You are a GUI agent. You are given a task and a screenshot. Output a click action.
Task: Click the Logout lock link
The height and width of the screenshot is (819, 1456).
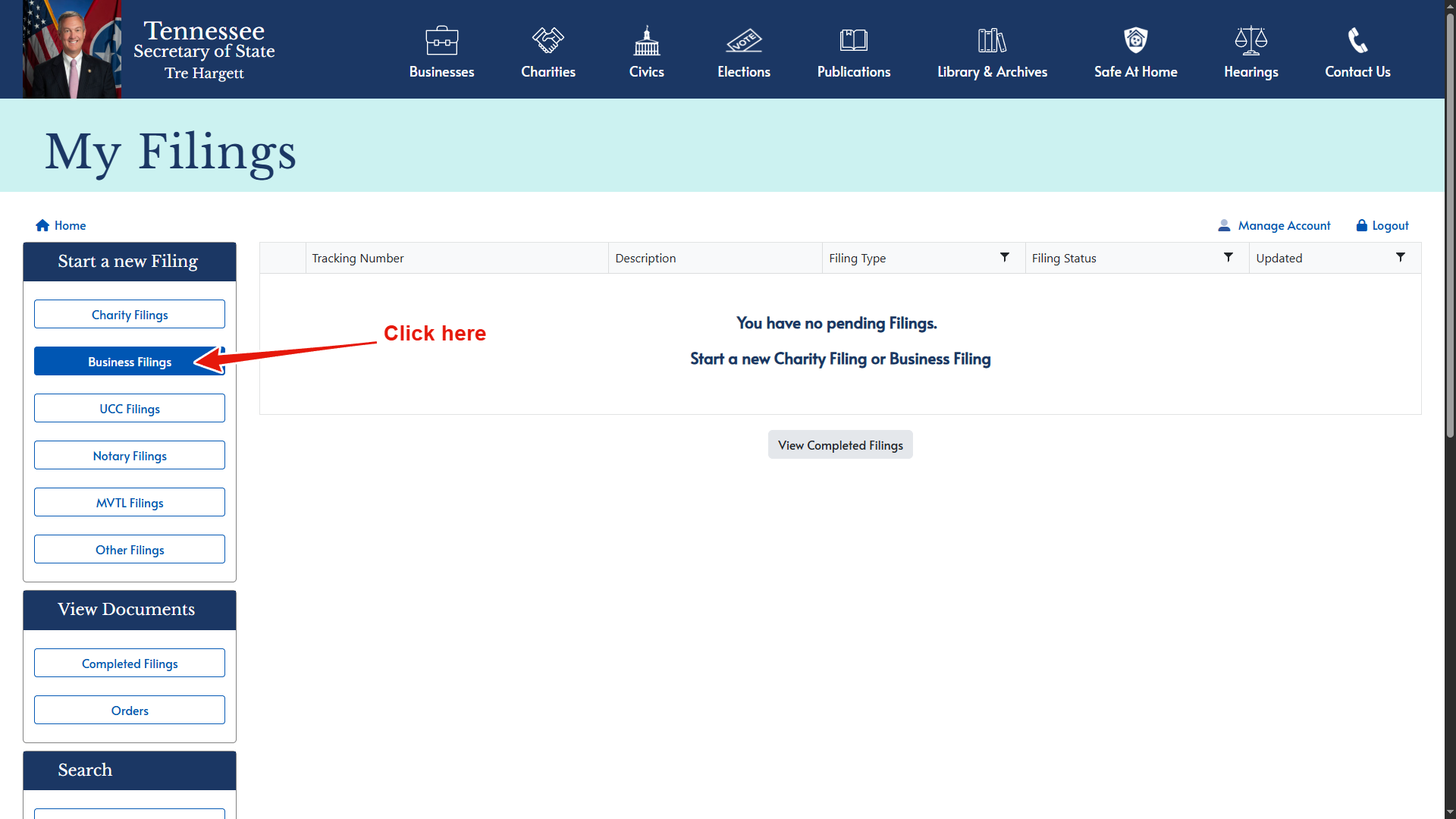click(1382, 225)
